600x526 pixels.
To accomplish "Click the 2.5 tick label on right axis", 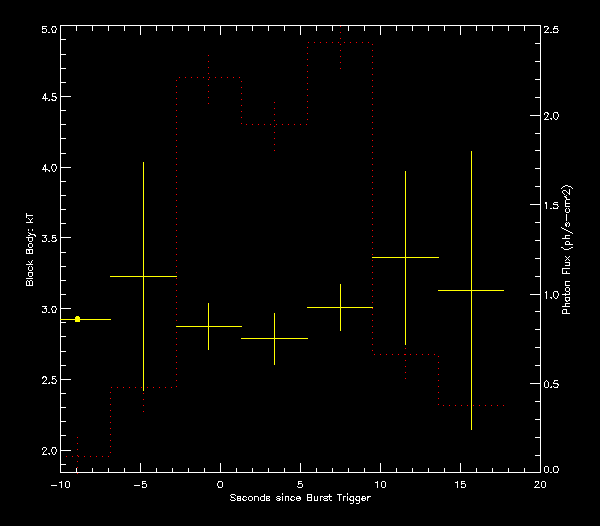I will tap(552, 31).
